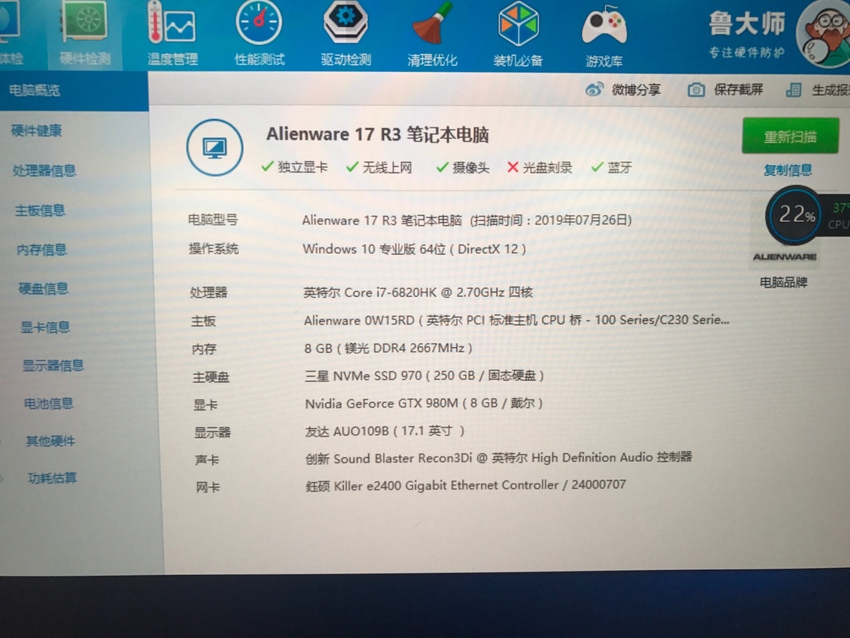Screen dimensions: 850x638
Task: Select 显示器信息 in the sidebar
Action: (x=53, y=365)
